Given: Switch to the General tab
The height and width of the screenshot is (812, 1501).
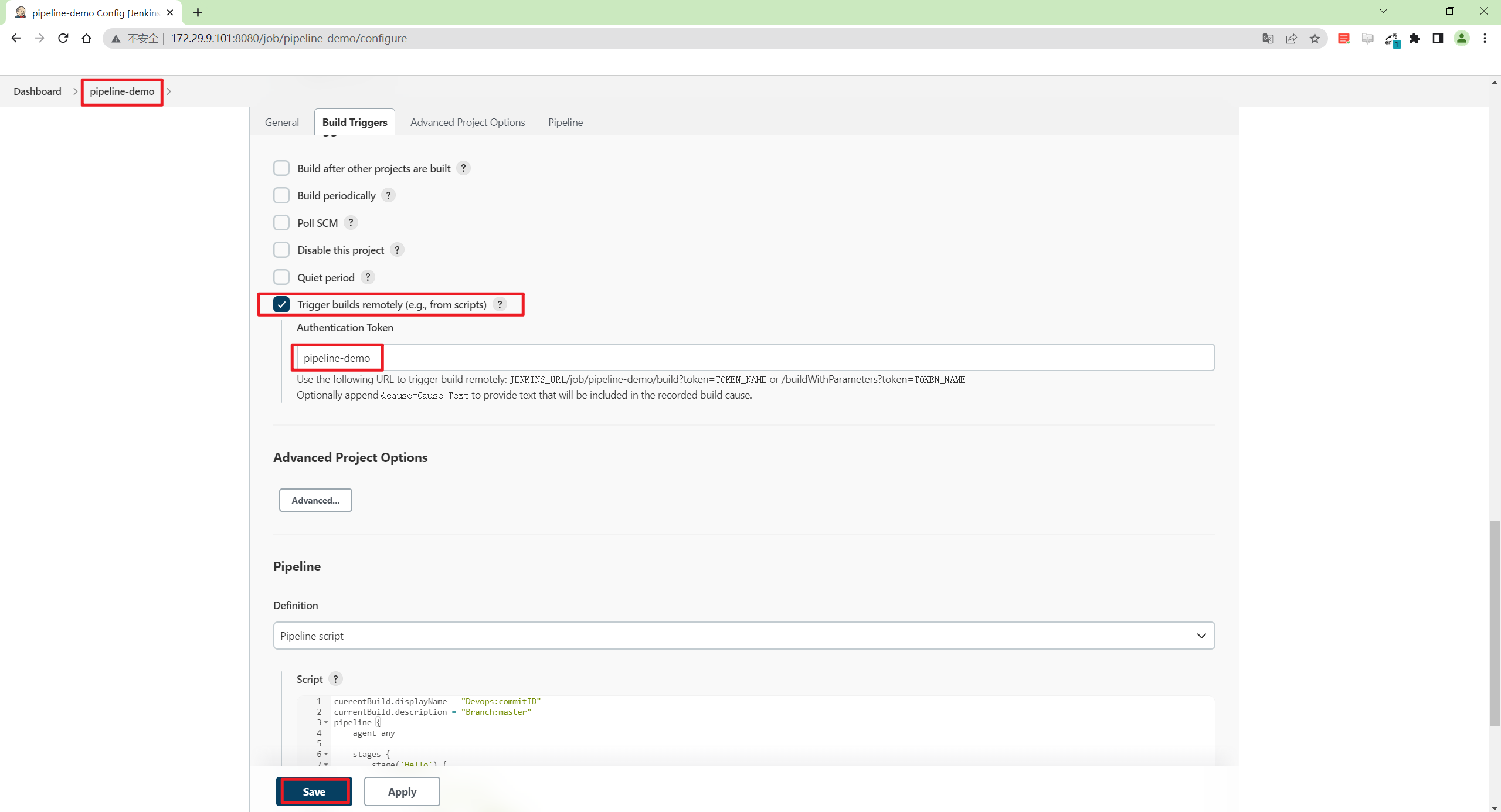Looking at the screenshot, I should point(282,122).
